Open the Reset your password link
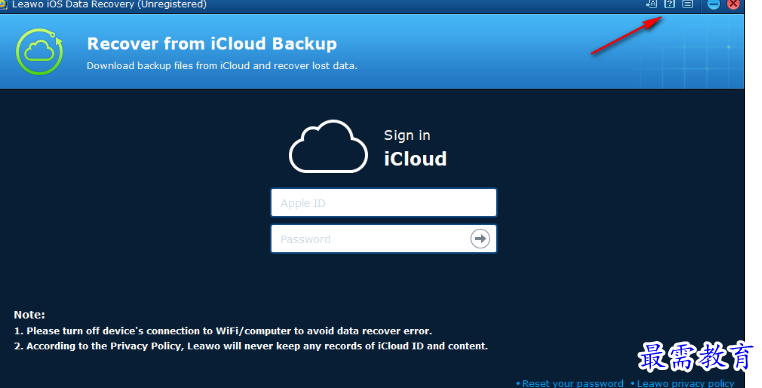Image resolution: width=762 pixels, height=388 pixels. [x=572, y=384]
